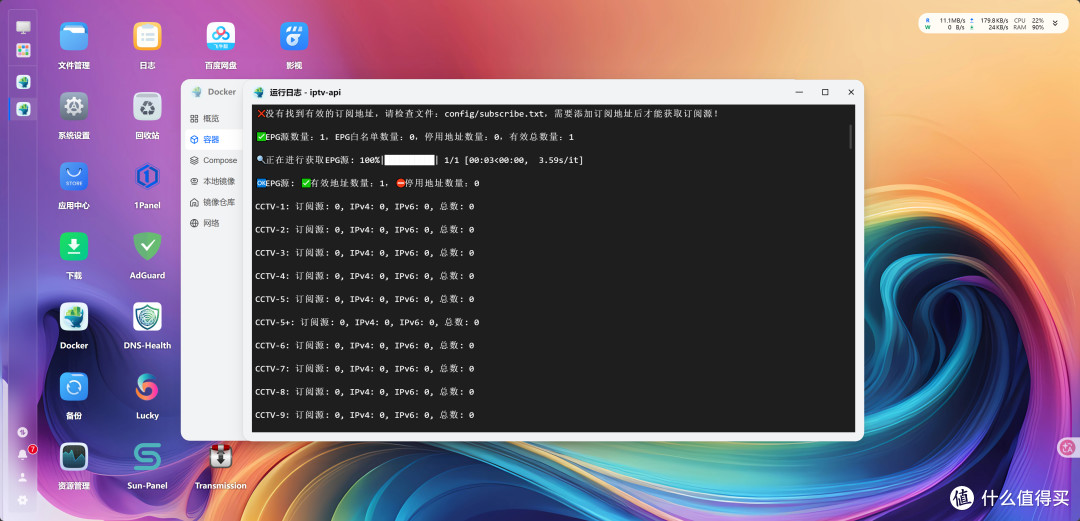Launch the 备份 backup app
Image resolution: width=1080 pixels, height=521 pixels.
coord(74,387)
